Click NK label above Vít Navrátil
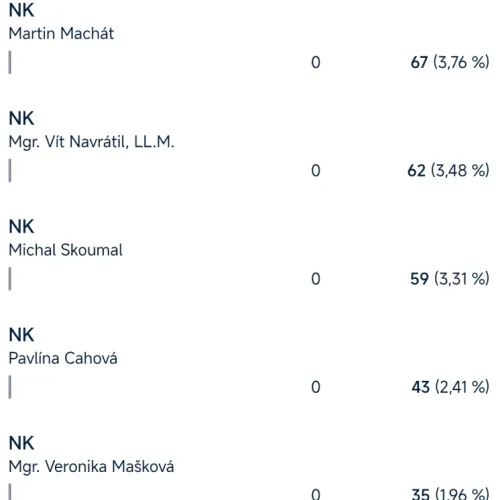The width and height of the screenshot is (500, 500). pyautogui.click(x=21, y=118)
